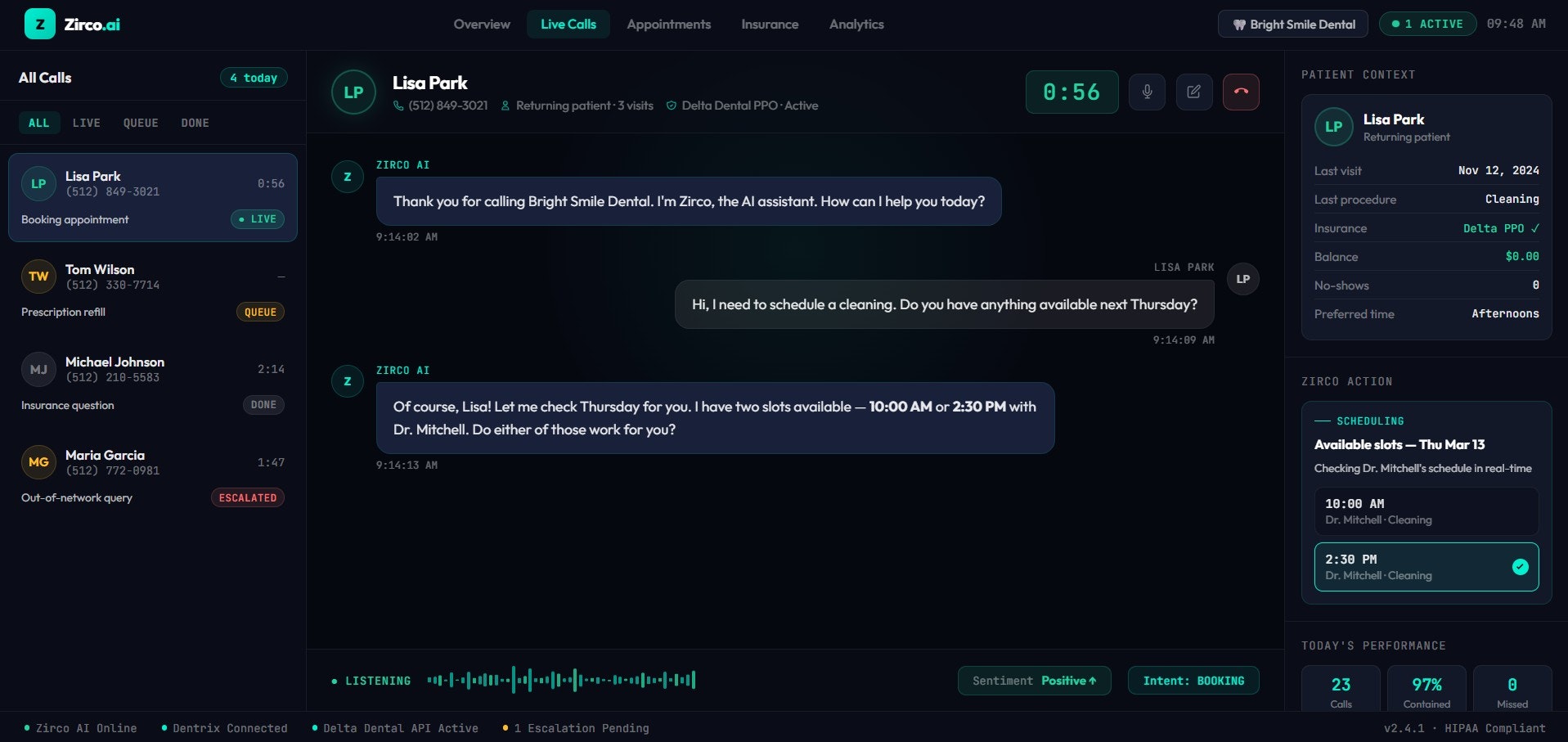Open the Analytics tab
Image resolution: width=1568 pixels, height=742 pixels.
(856, 24)
